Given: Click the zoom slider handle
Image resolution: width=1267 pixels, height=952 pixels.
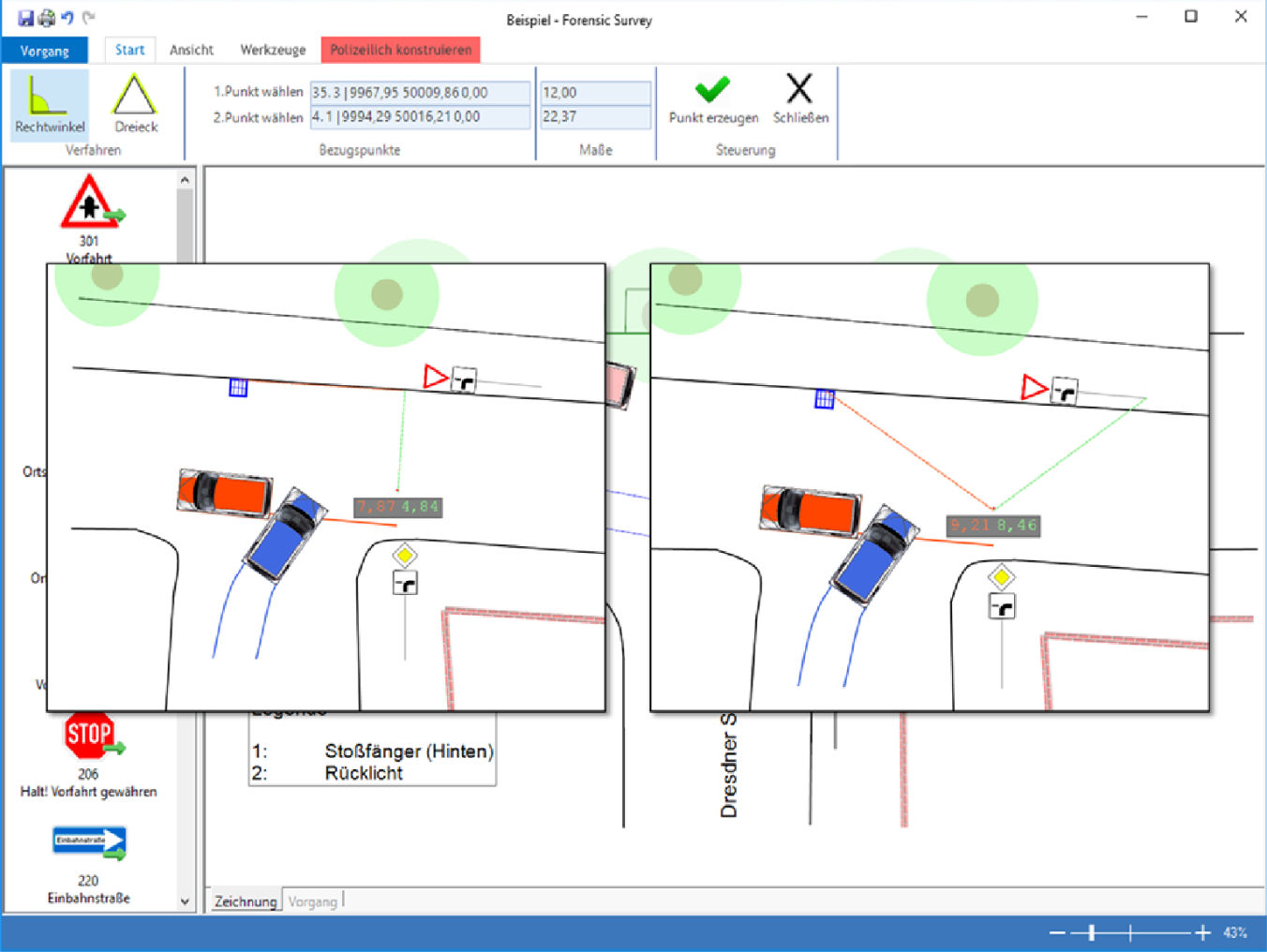Looking at the screenshot, I should tap(1091, 932).
